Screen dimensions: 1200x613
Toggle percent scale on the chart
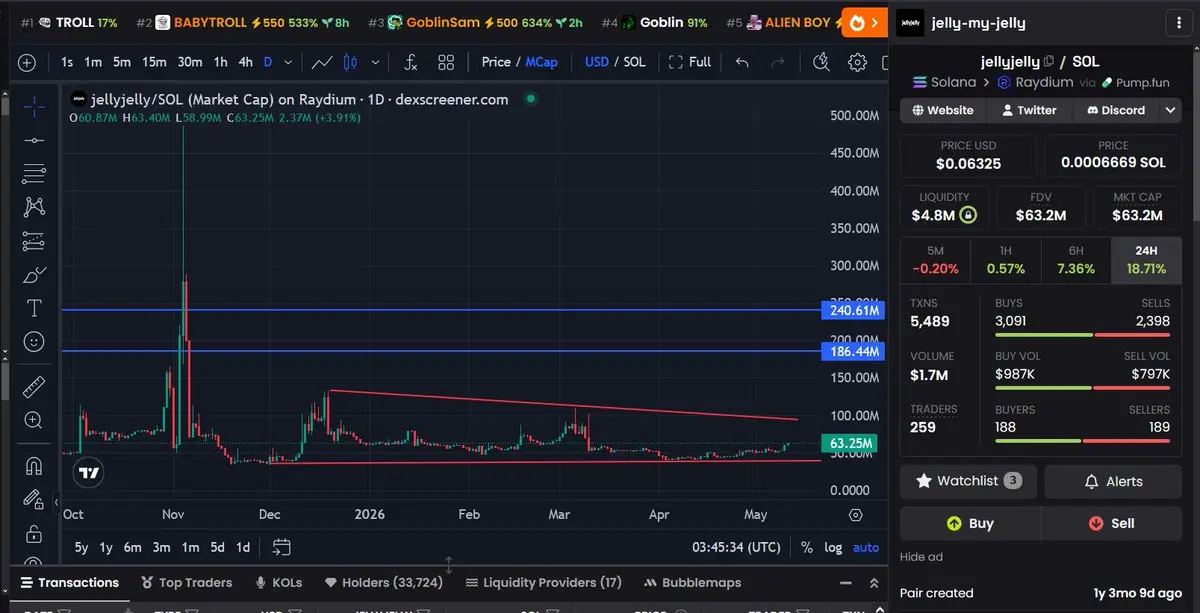807,547
